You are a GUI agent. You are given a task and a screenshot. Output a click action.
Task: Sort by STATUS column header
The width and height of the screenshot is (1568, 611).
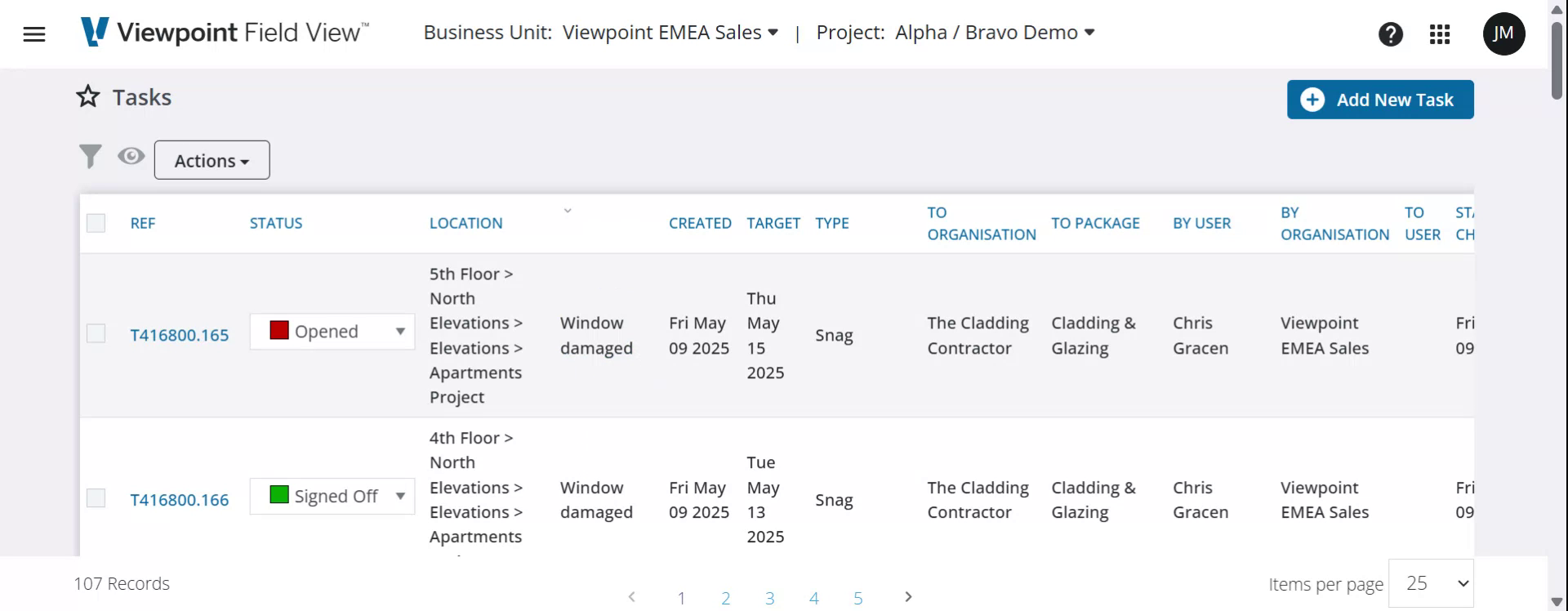[x=276, y=223]
